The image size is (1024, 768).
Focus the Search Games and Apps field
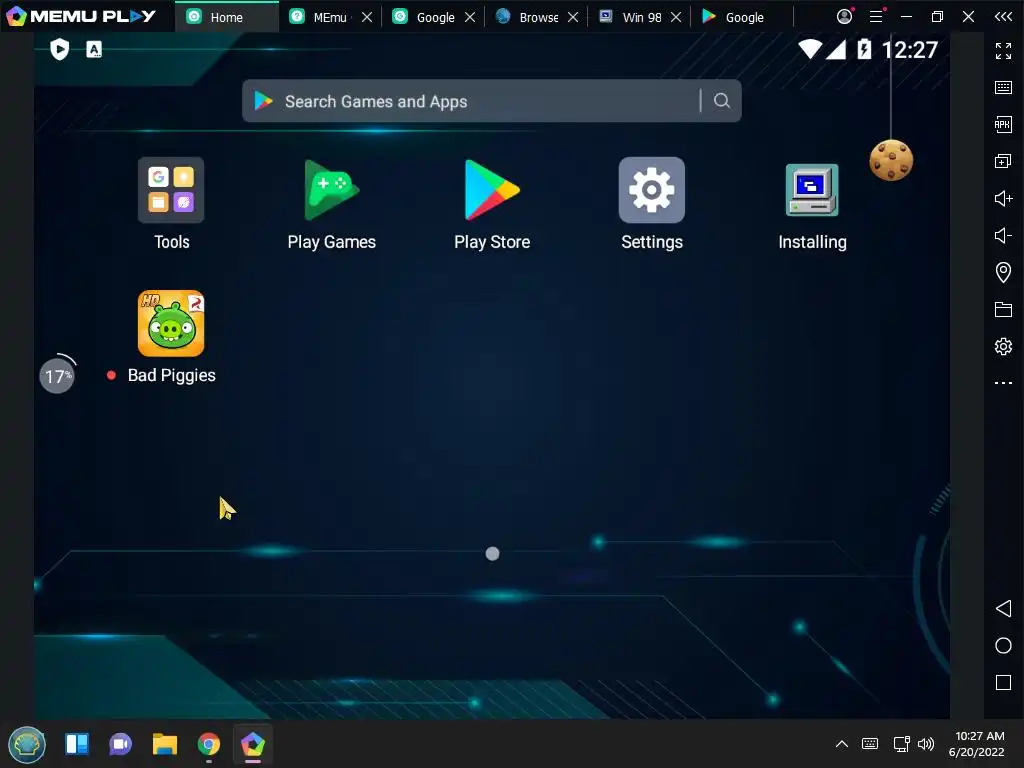pyautogui.click(x=492, y=101)
